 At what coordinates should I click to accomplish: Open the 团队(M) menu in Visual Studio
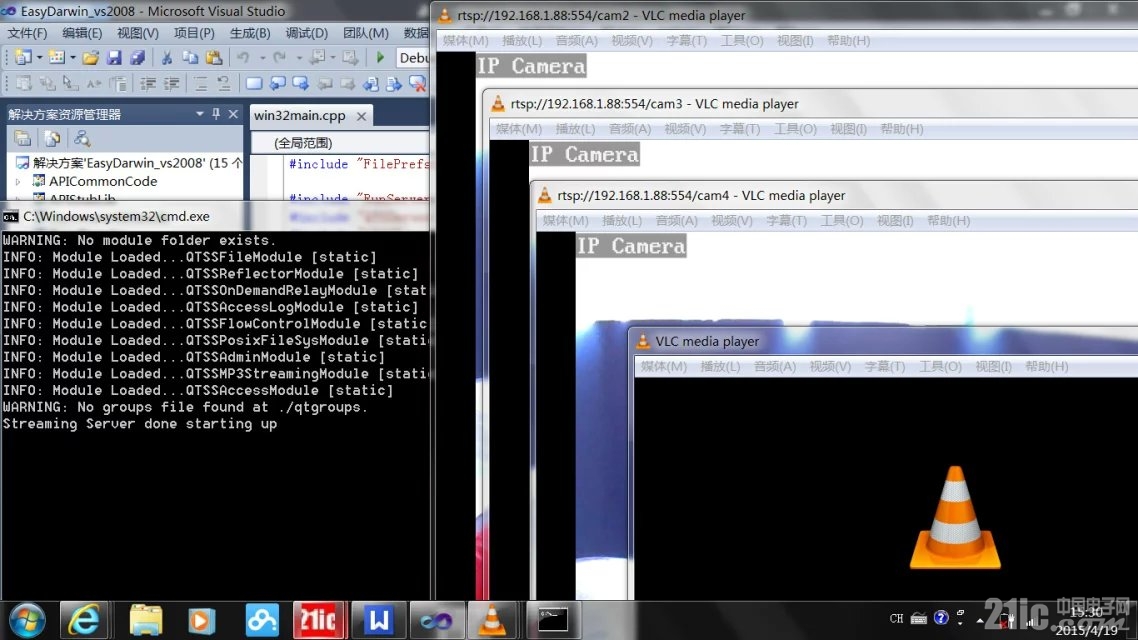click(366, 33)
